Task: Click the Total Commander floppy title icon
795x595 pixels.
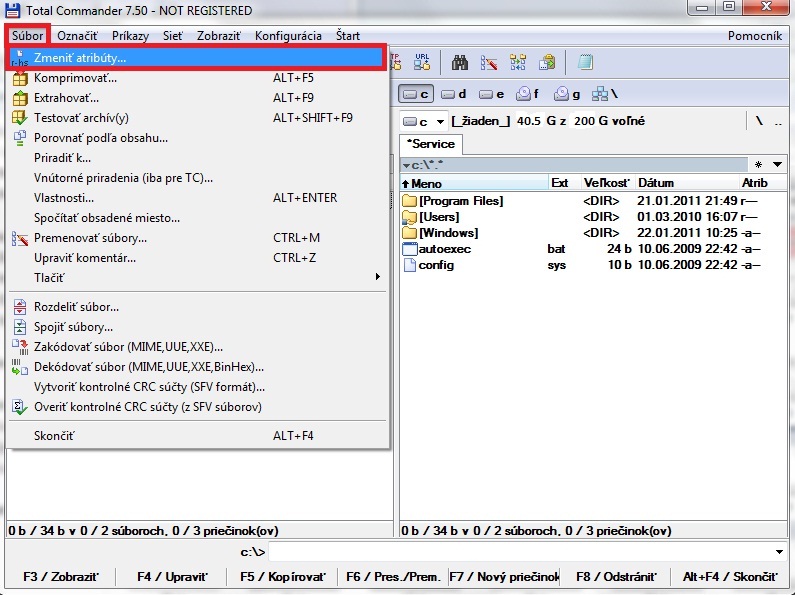Action: [x=12, y=10]
